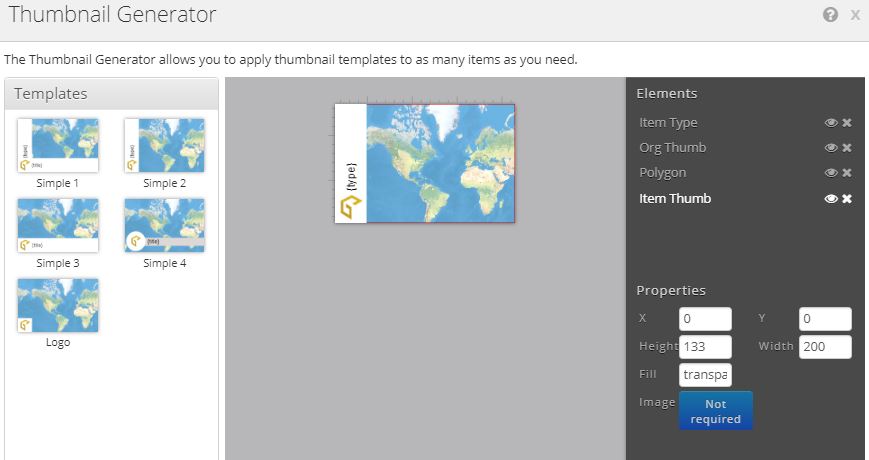Select the Logo template thumbnail

click(58, 305)
